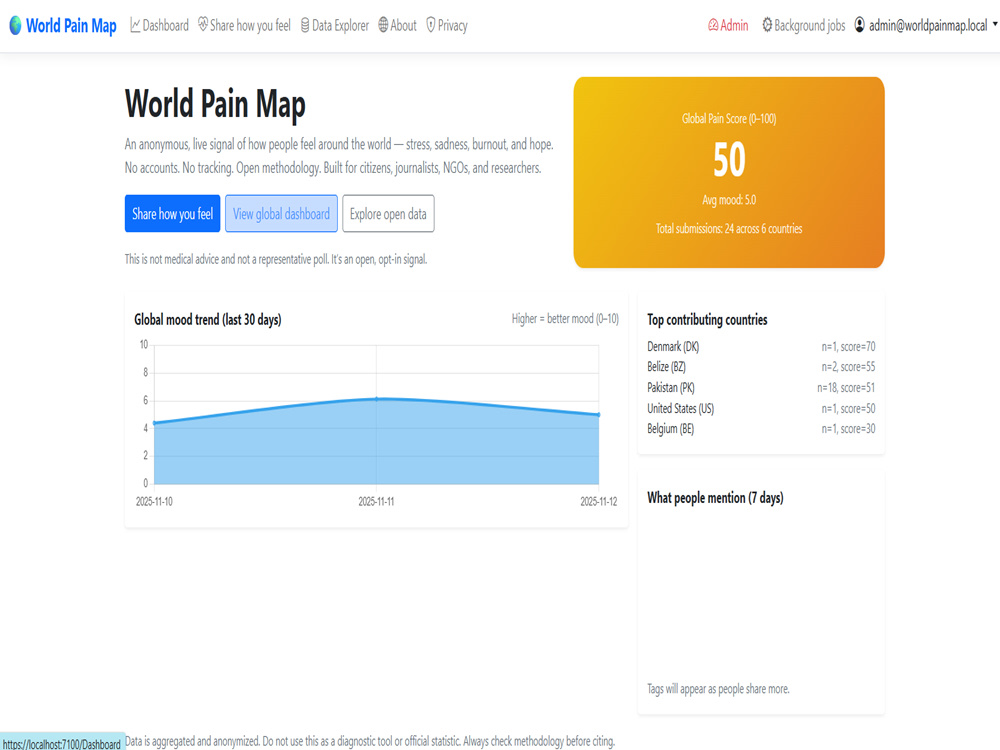Click the Avg mood: 5.0 text
This screenshot has width=1000, height=750.
click(x=729, y=200)
